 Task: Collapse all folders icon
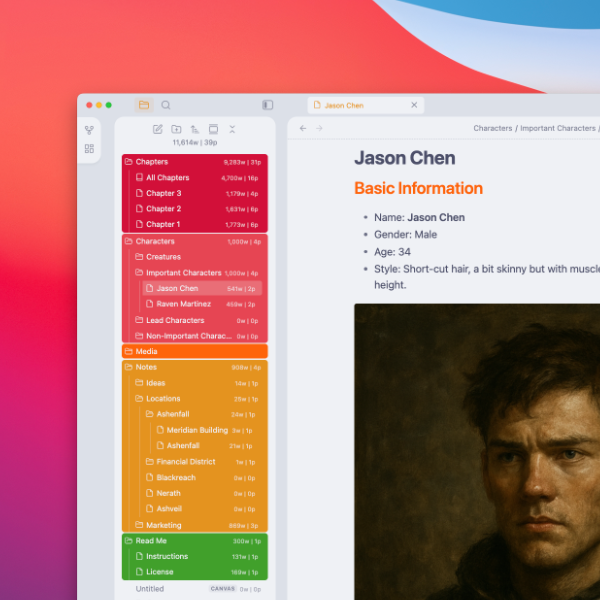pos(232,129)
